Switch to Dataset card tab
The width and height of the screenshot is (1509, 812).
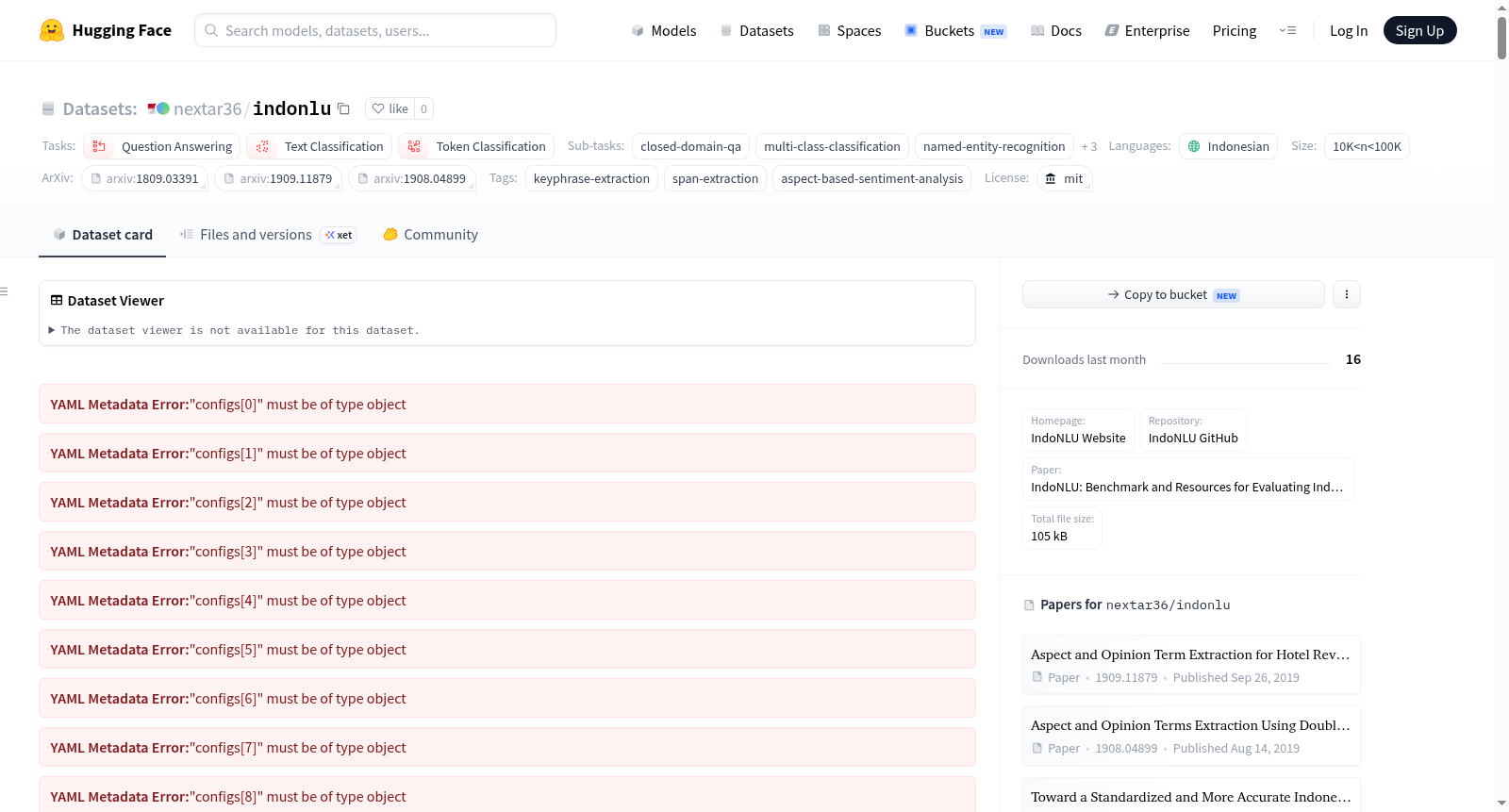[103, 235]
